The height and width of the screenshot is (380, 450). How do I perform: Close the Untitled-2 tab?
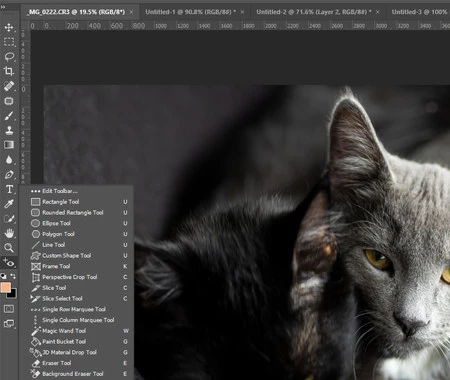[x=378, y=12]
